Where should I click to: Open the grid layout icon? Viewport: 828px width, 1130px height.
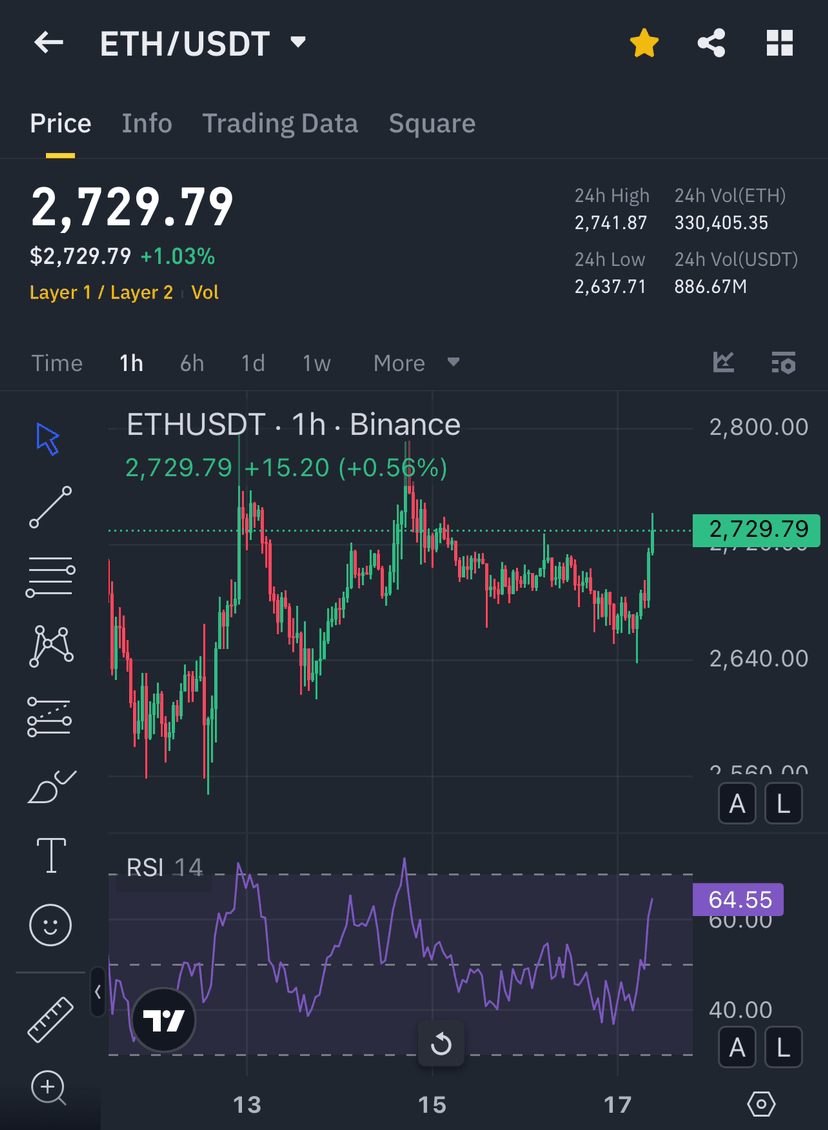(779, 43)
